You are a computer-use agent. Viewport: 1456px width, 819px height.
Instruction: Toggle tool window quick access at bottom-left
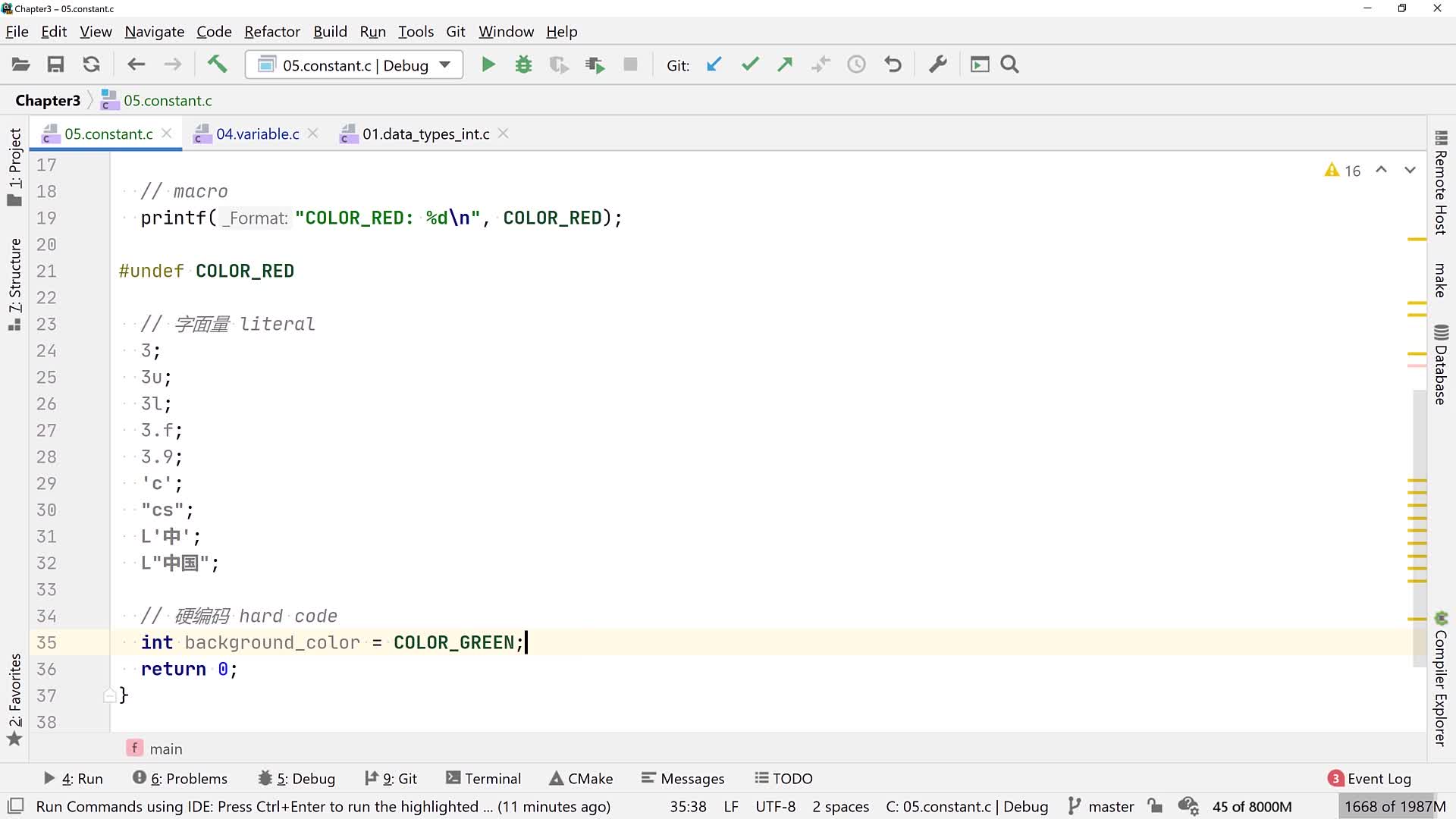point(15,806)
